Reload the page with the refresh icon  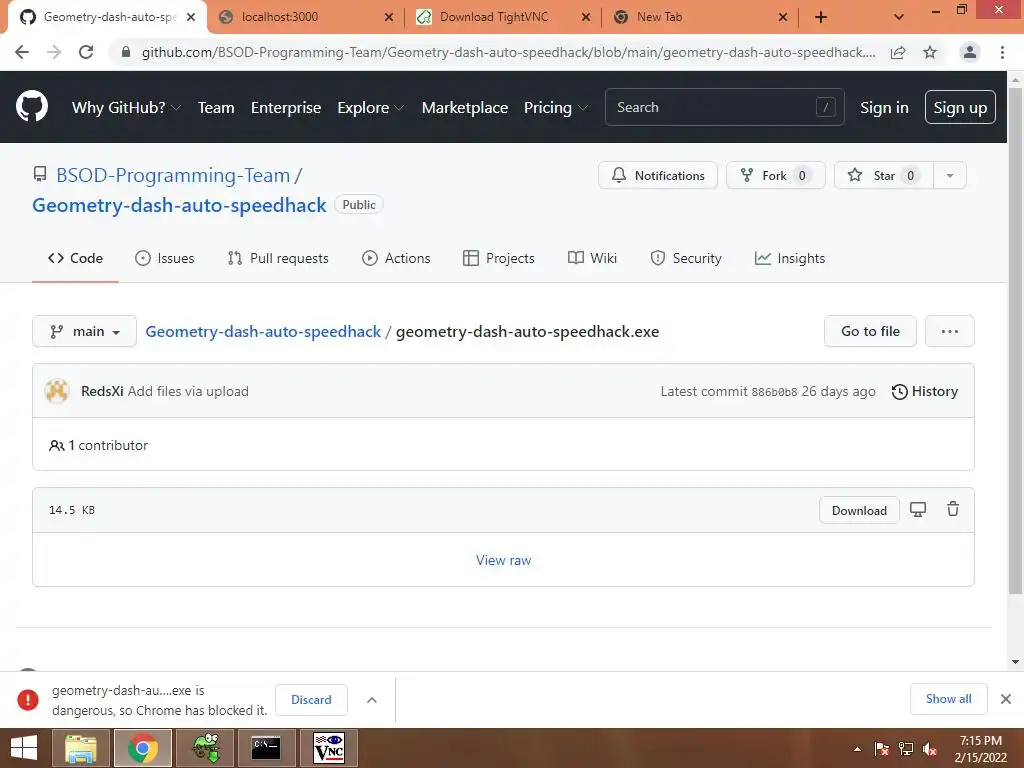pyautogui.click(x=86, y=52)
